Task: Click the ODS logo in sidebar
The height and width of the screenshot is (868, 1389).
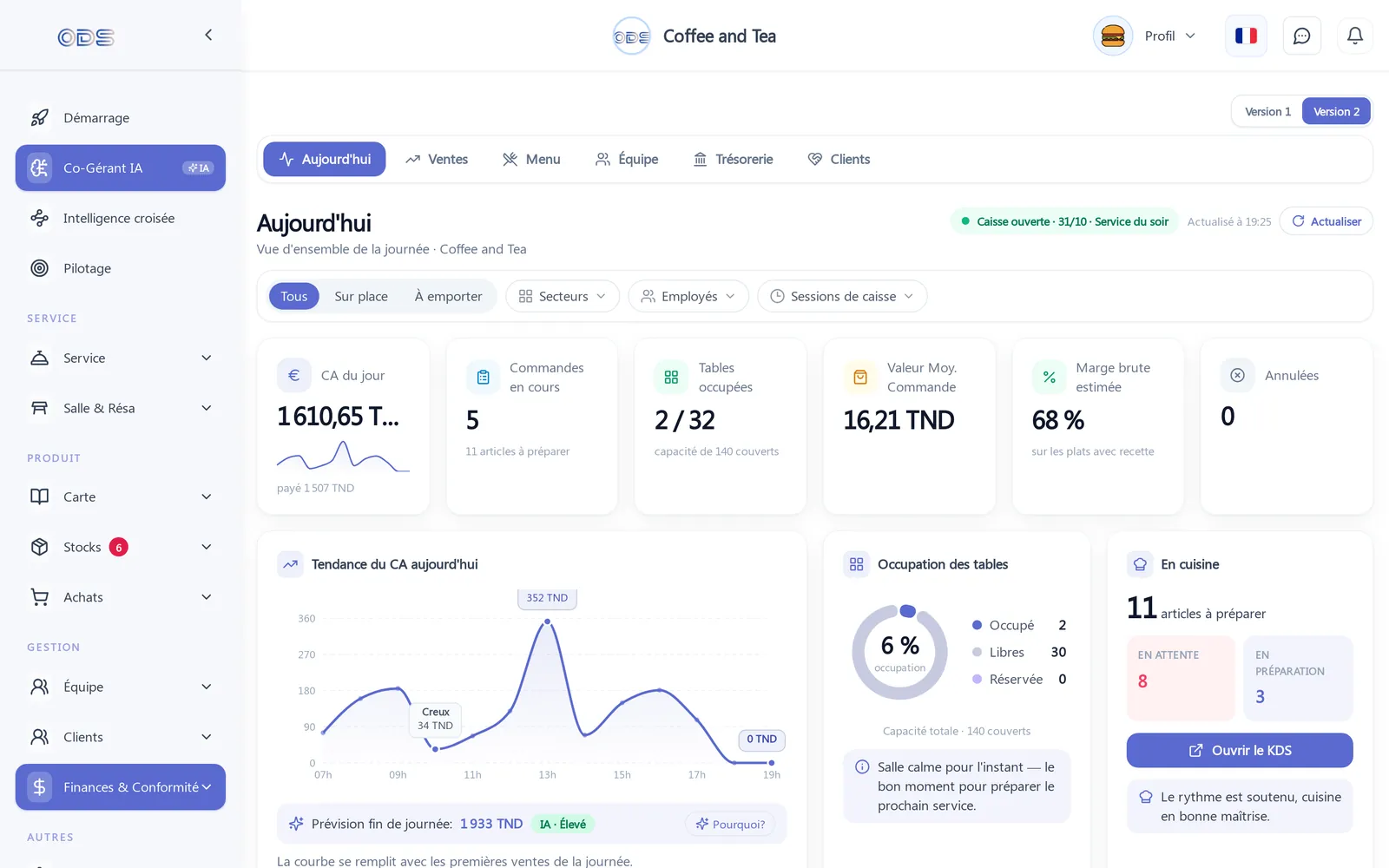Action: pos(86,37)
